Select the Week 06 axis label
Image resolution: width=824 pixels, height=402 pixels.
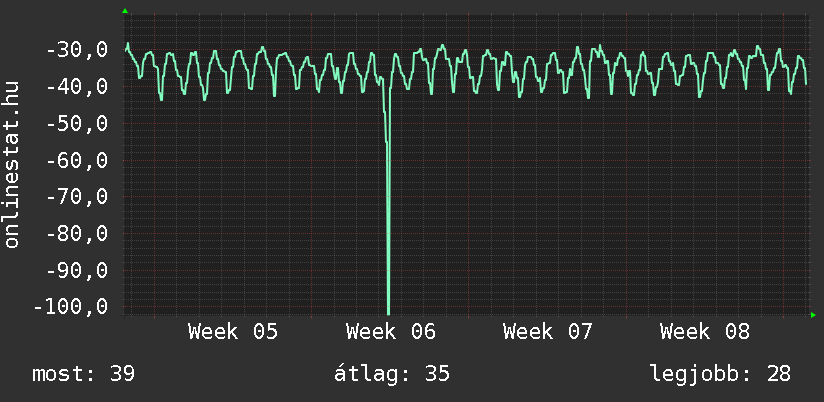point(390,331)
